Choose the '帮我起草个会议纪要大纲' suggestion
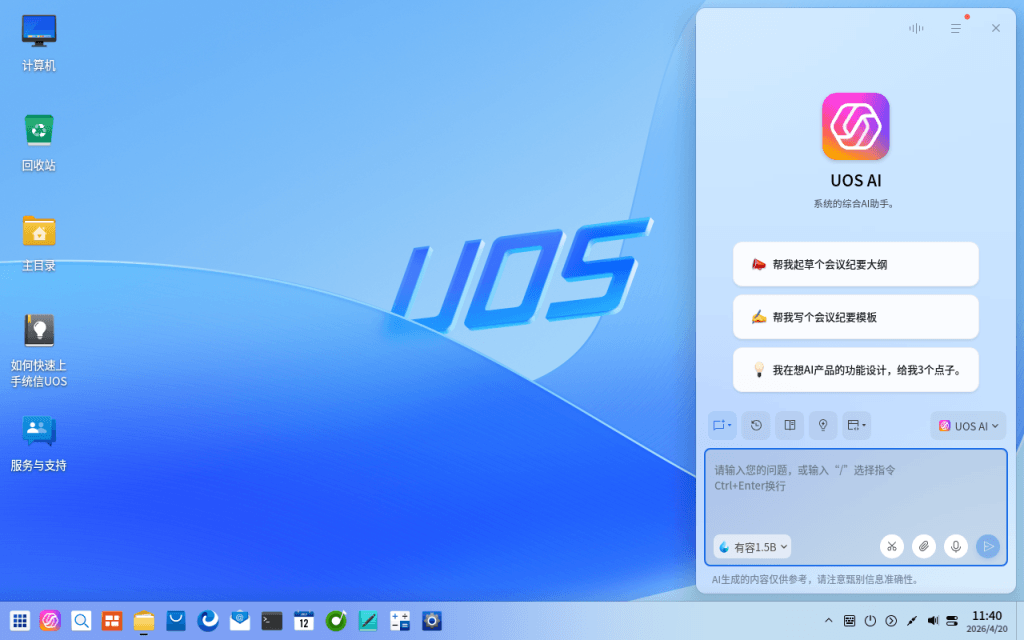1024x640 pixels. coord(856,264)
